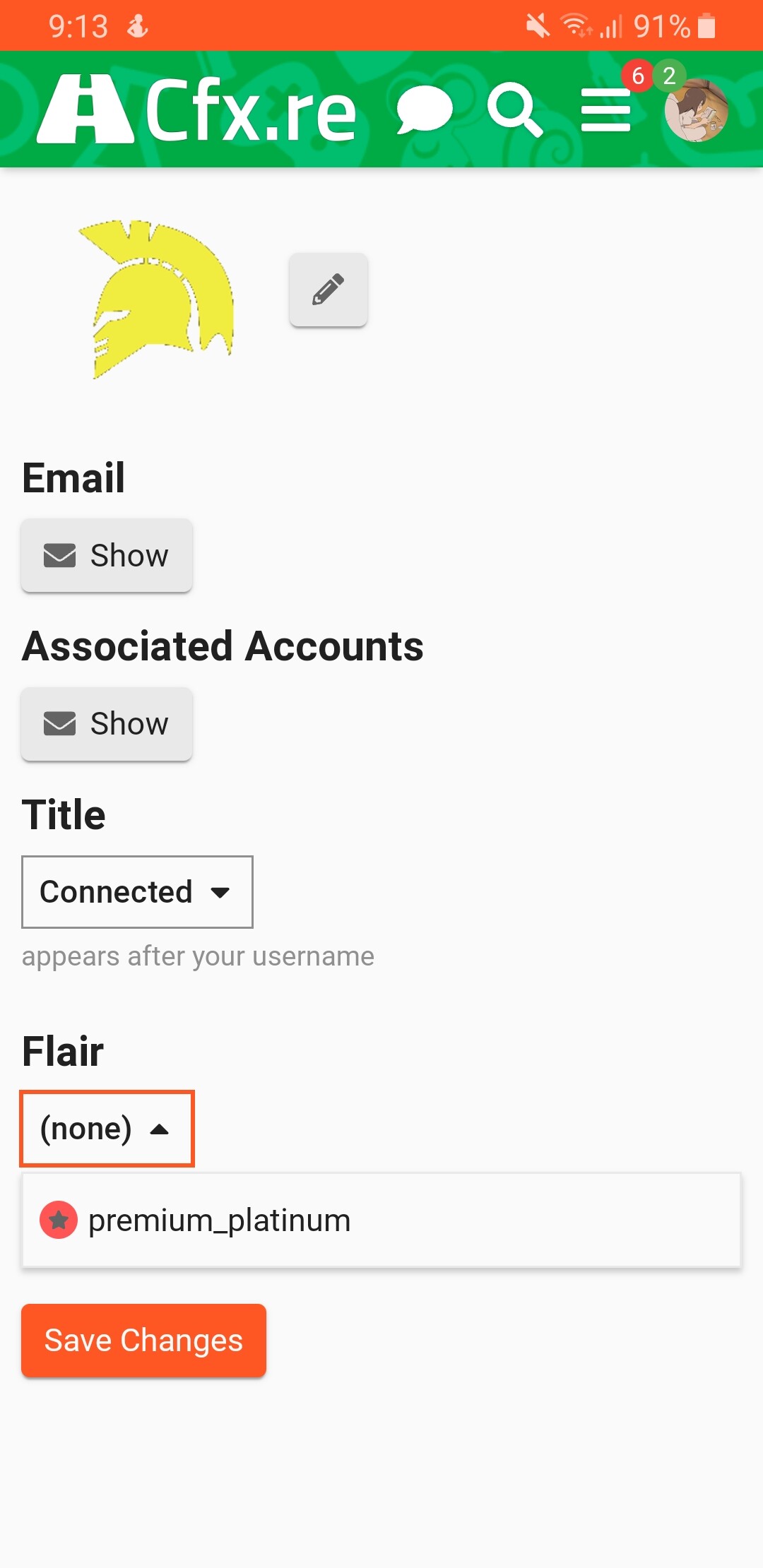Open search with the magnifying glass
Screen dimensions: 763x1568
(x=515, y=109)
